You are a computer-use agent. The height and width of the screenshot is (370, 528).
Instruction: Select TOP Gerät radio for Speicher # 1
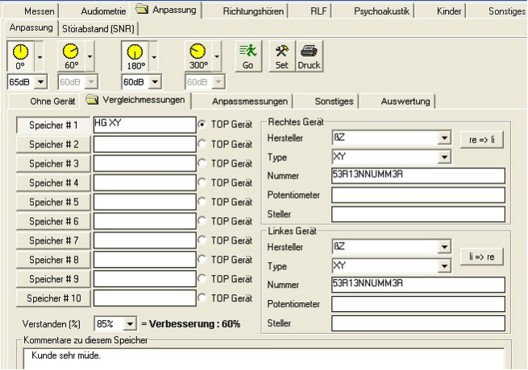pyautogui.click(x=202, y=124)
